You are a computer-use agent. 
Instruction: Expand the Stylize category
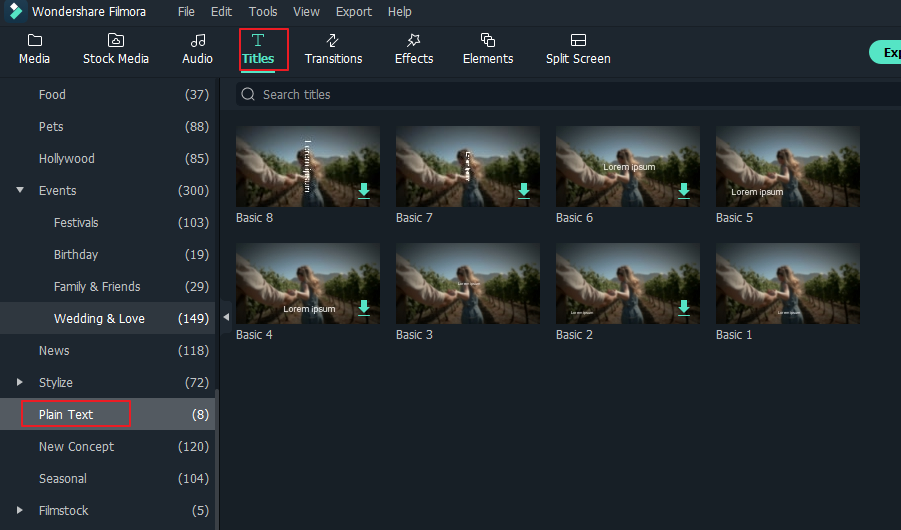pos(21,382)
